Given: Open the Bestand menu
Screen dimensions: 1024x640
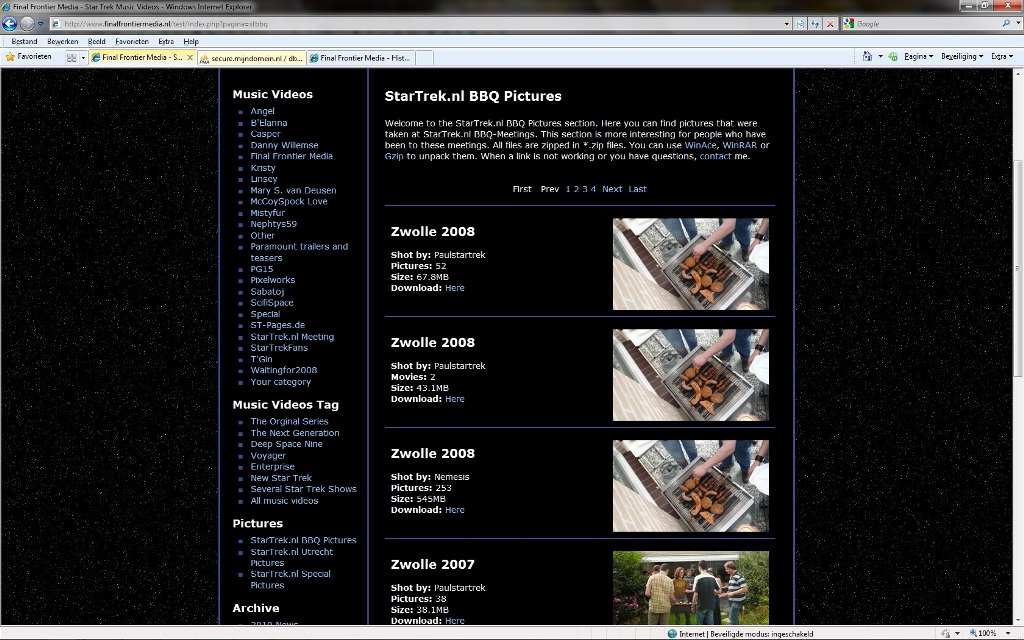Looking at the screenshot, I should coord(24,41).
